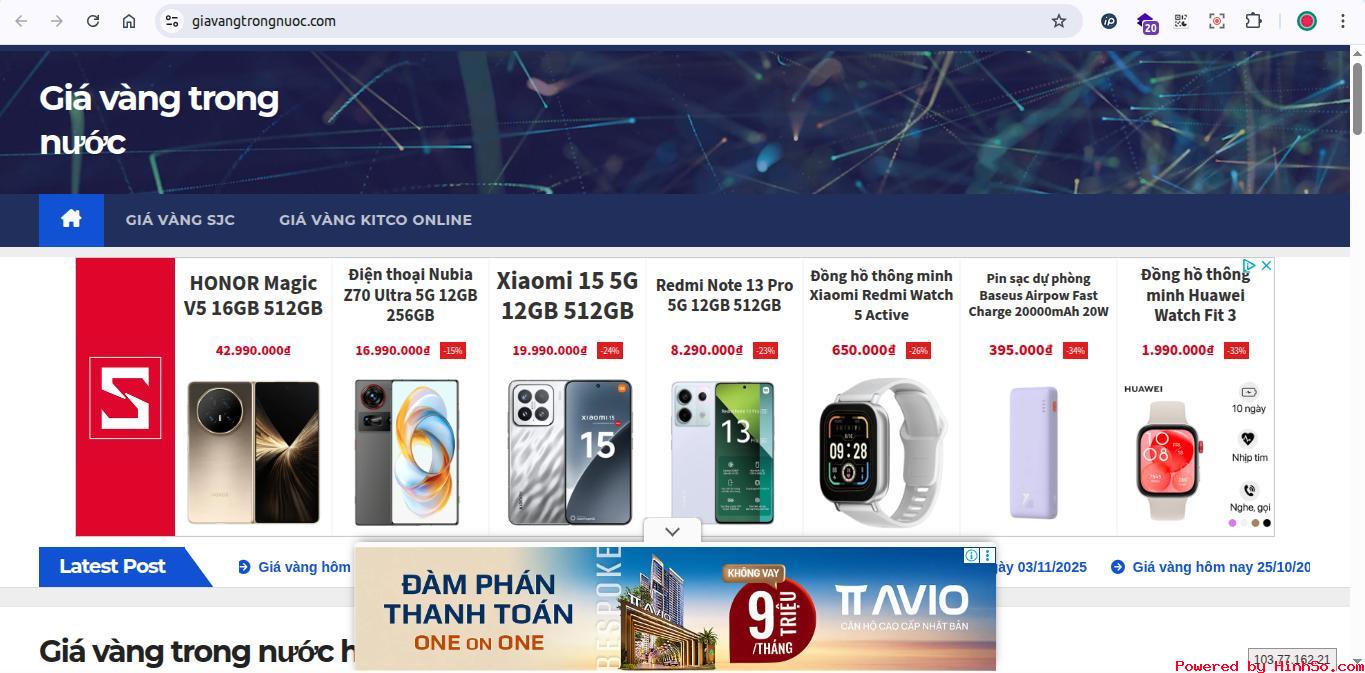
Task: Open the browser profile avatar
Action: point(1307,21)
